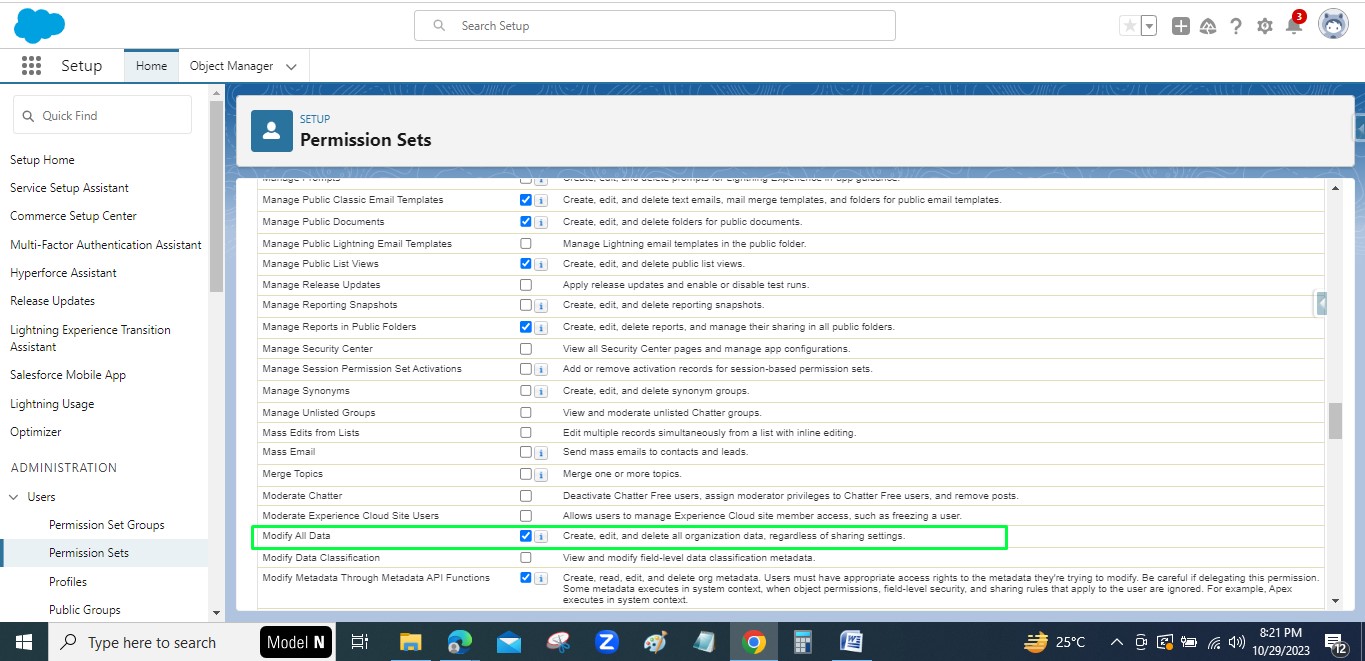The width and height of the screenshot is (1365, 661).
Task: Open the Global Actions plus icon
Action: click(1181, 26)
